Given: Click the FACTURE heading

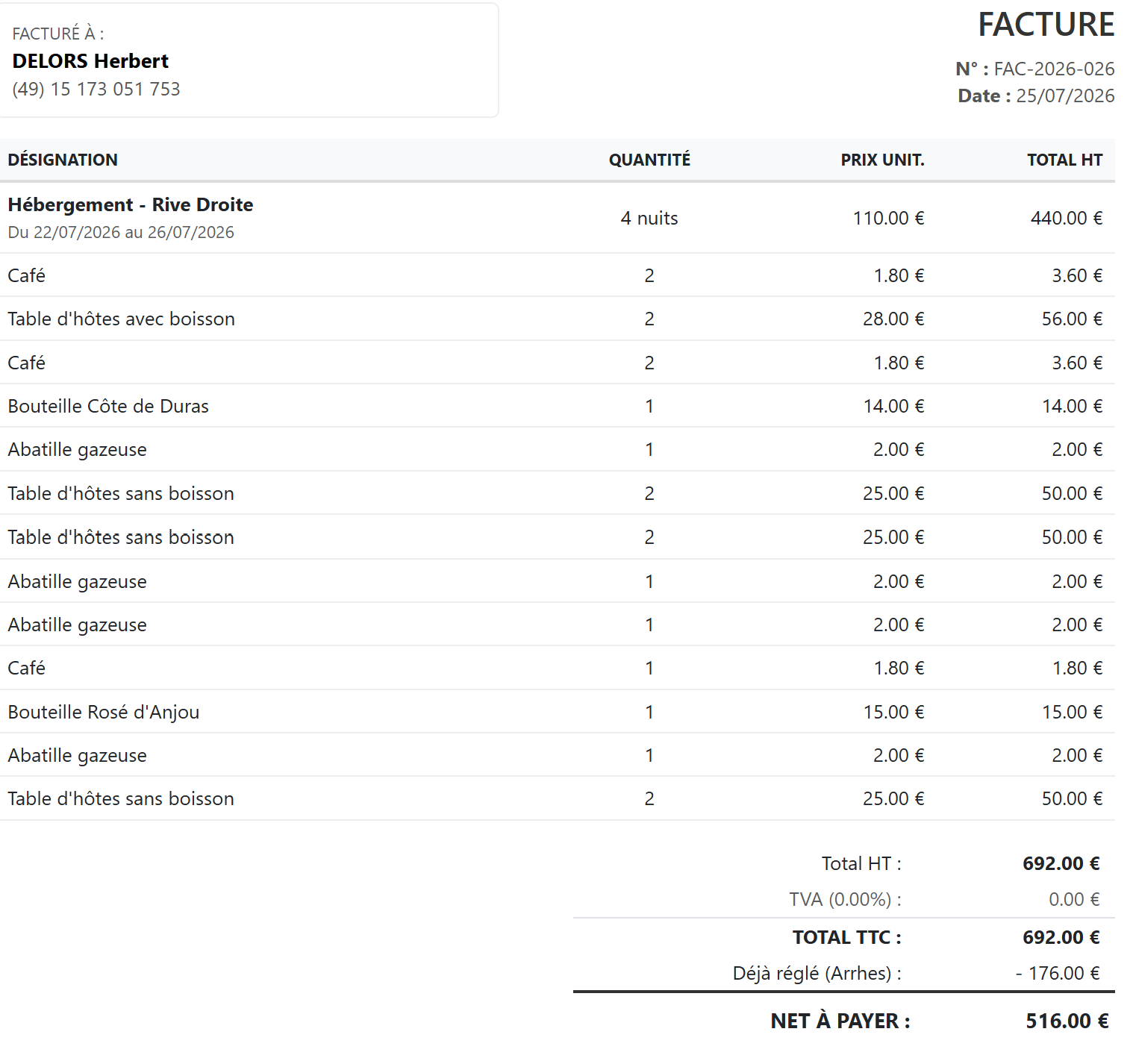Looking at the screenshot, I should 1046,25.
